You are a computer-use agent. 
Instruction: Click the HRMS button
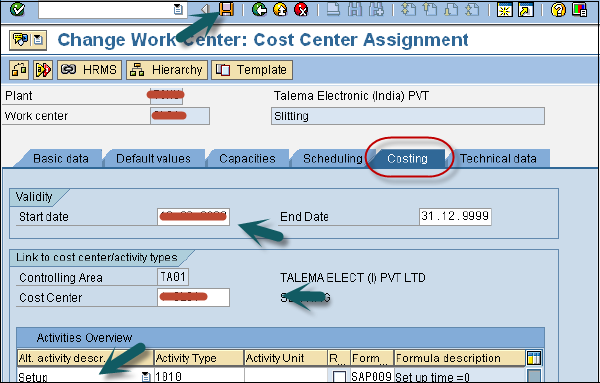tap(90, 70)
